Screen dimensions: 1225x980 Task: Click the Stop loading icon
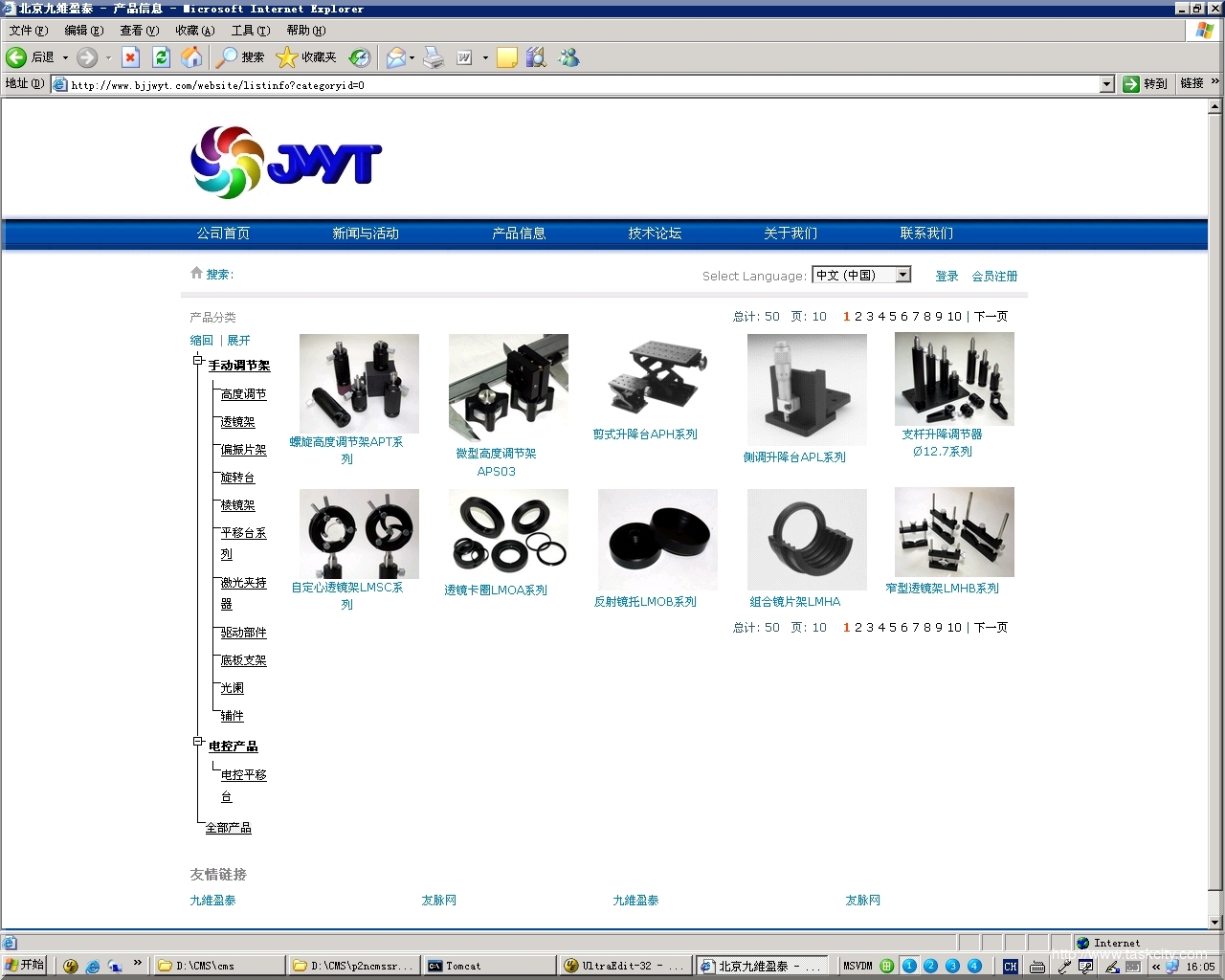pyautogui.click(x=131, y=57)
